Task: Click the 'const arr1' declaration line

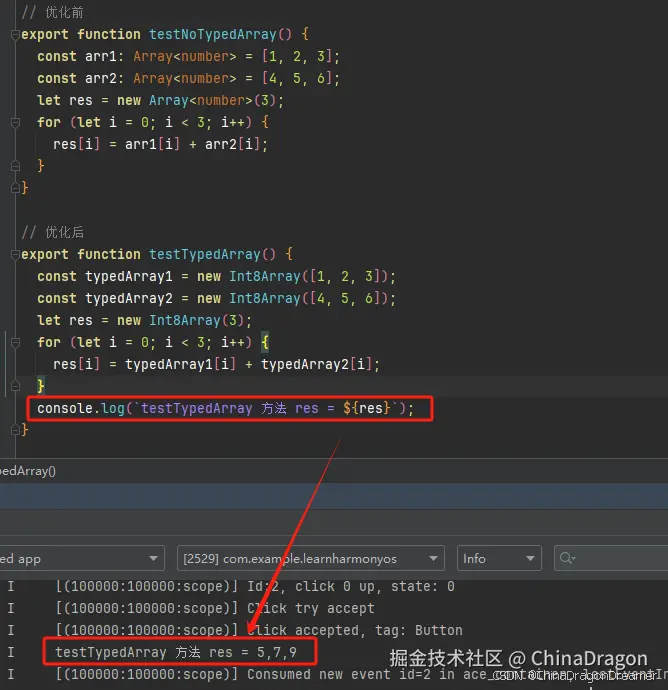Action: click(188, 56)
